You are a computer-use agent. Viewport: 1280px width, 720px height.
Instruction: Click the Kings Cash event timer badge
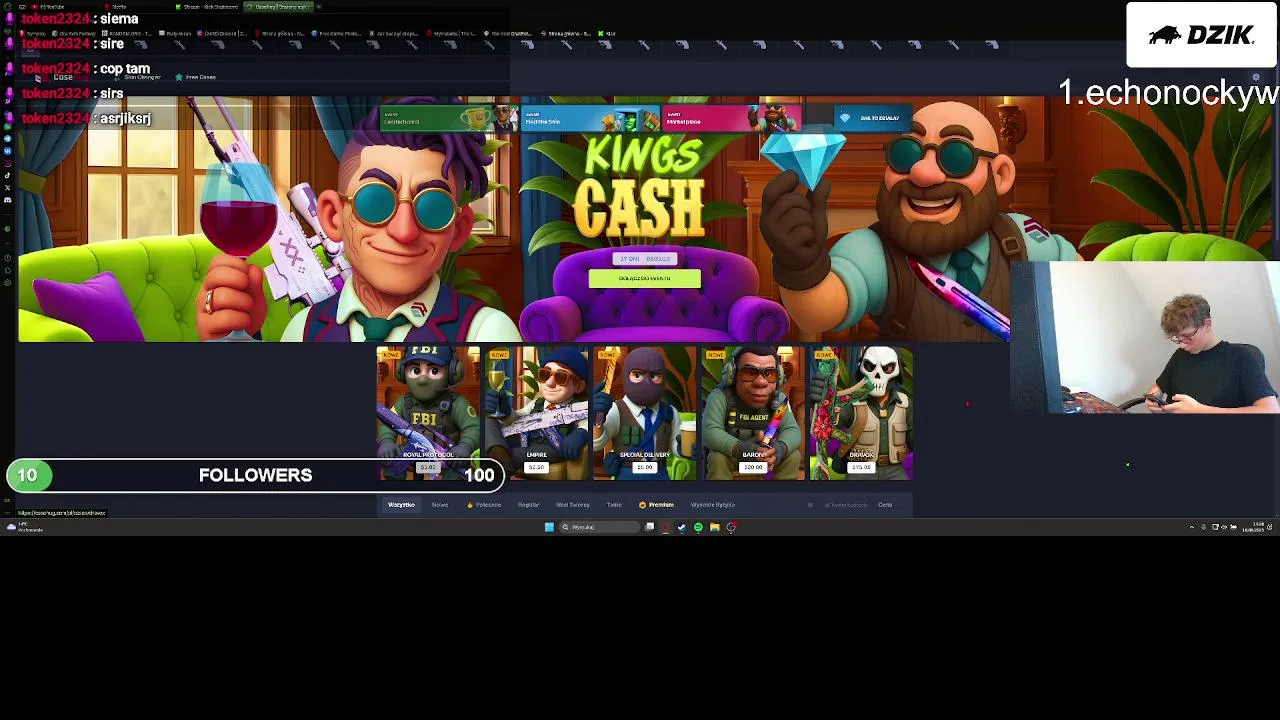click(x=645, y=259)
